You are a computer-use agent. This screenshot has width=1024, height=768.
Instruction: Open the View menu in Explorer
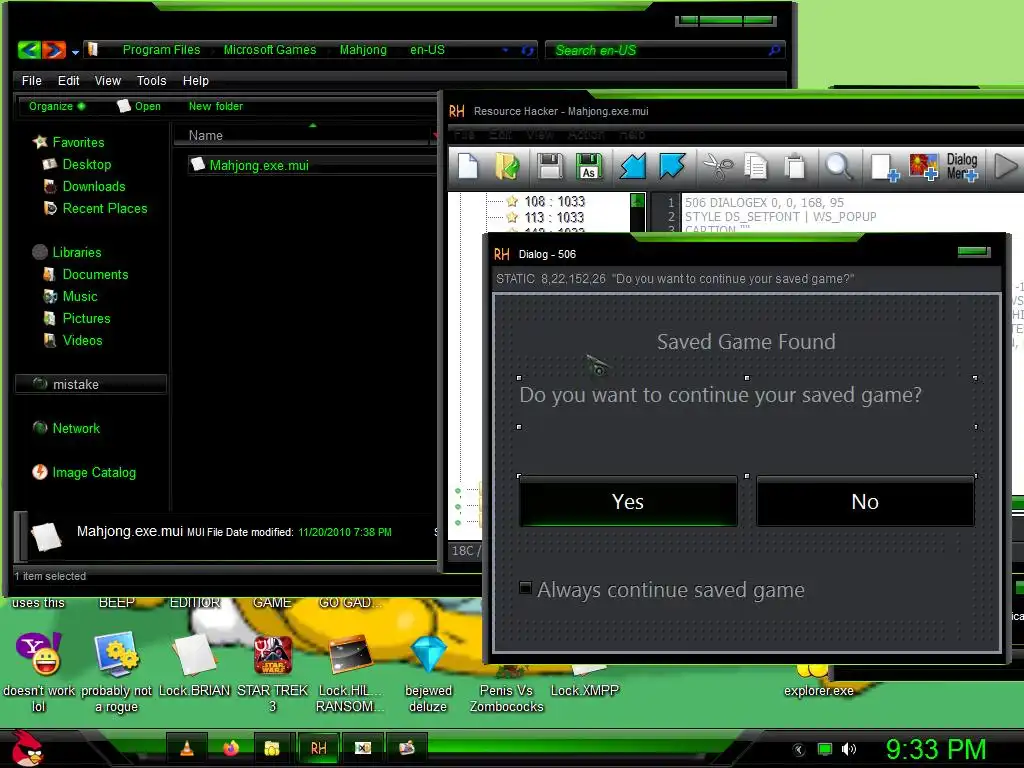coord(108,80)
